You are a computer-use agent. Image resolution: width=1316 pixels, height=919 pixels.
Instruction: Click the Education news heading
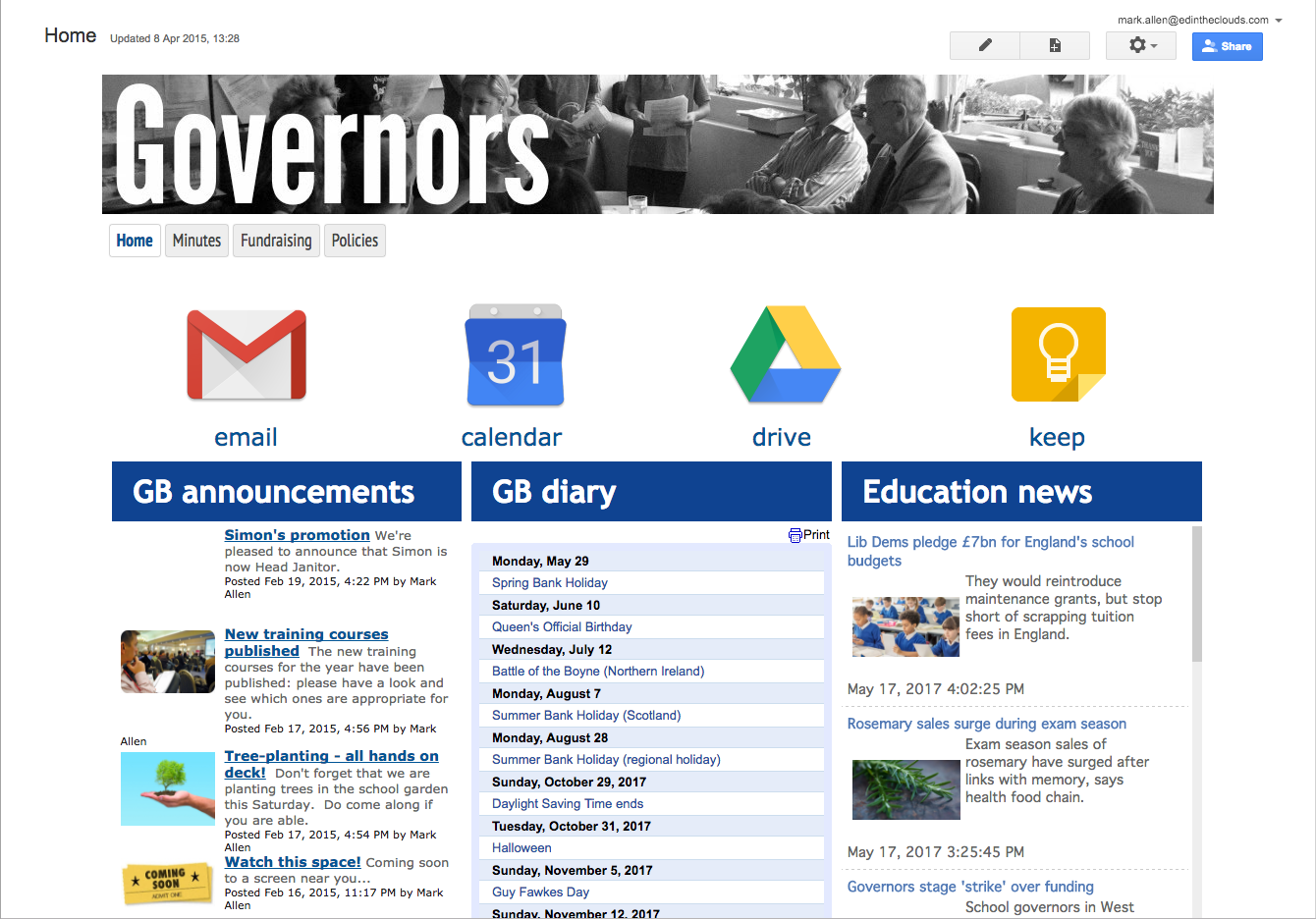click(x=977, y=492)
